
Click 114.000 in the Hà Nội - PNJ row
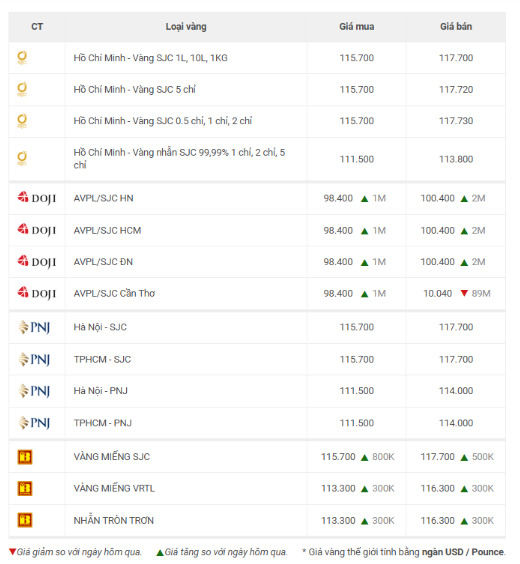tap(456, 391)
